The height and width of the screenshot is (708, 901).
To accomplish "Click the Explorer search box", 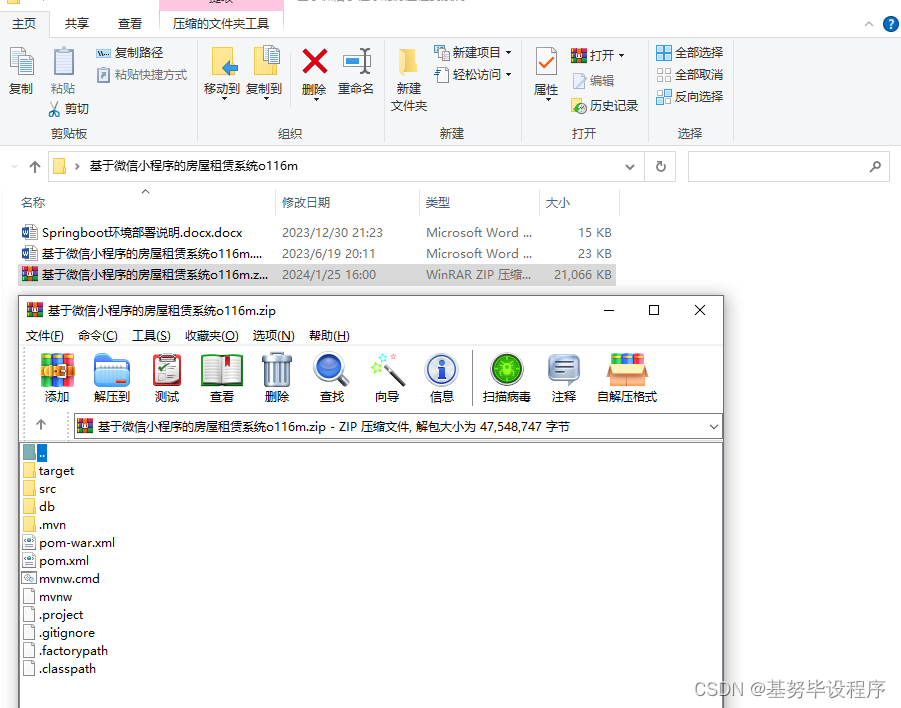I will [788, 167].
